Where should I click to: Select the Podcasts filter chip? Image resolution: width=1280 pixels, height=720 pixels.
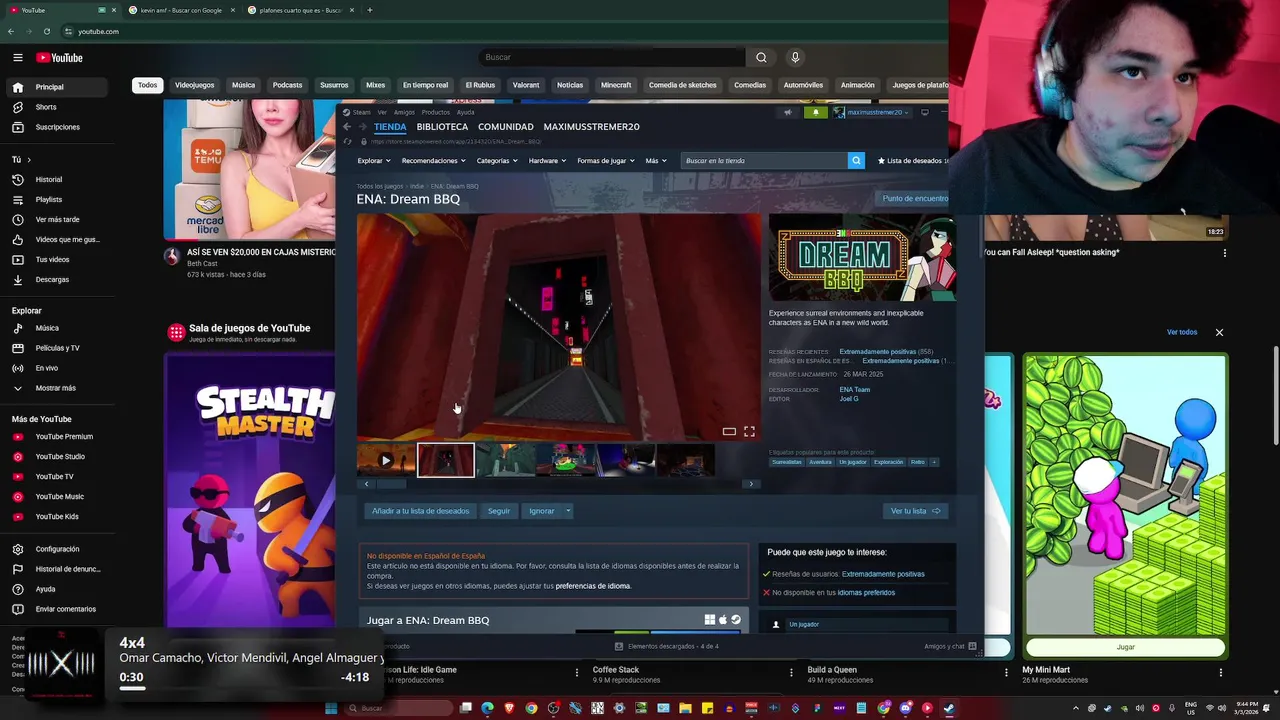point(288,85)
